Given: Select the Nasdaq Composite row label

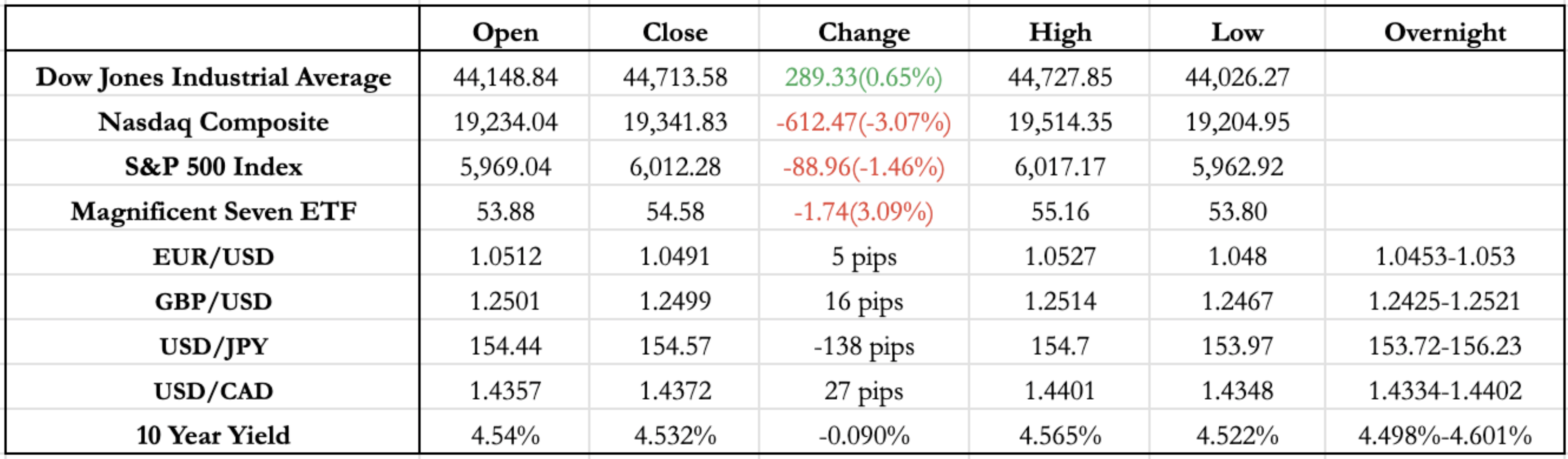Looking at the screenshot, I should (x=213, y=122).
